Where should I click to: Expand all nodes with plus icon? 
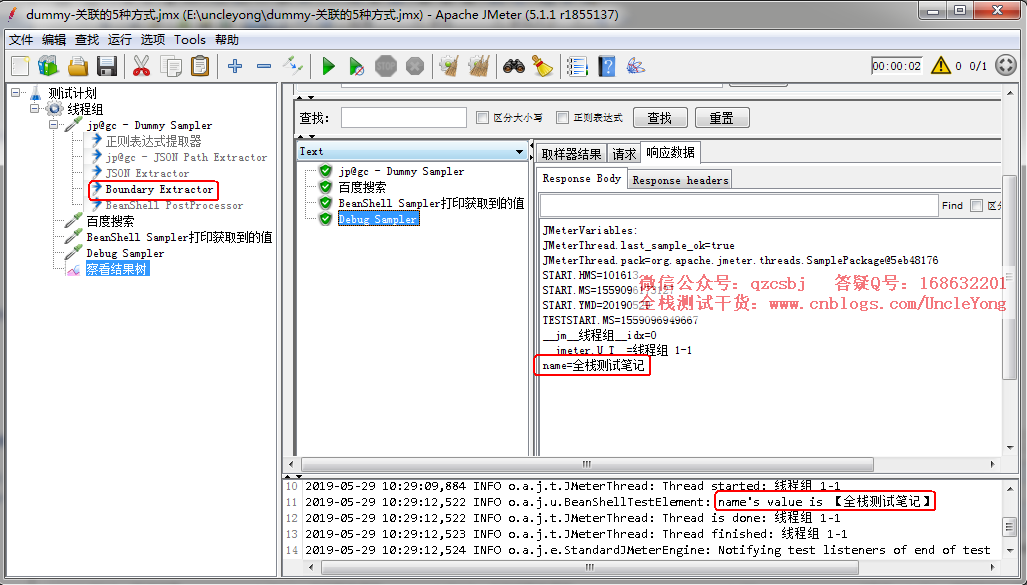click(x=234, y=66)
